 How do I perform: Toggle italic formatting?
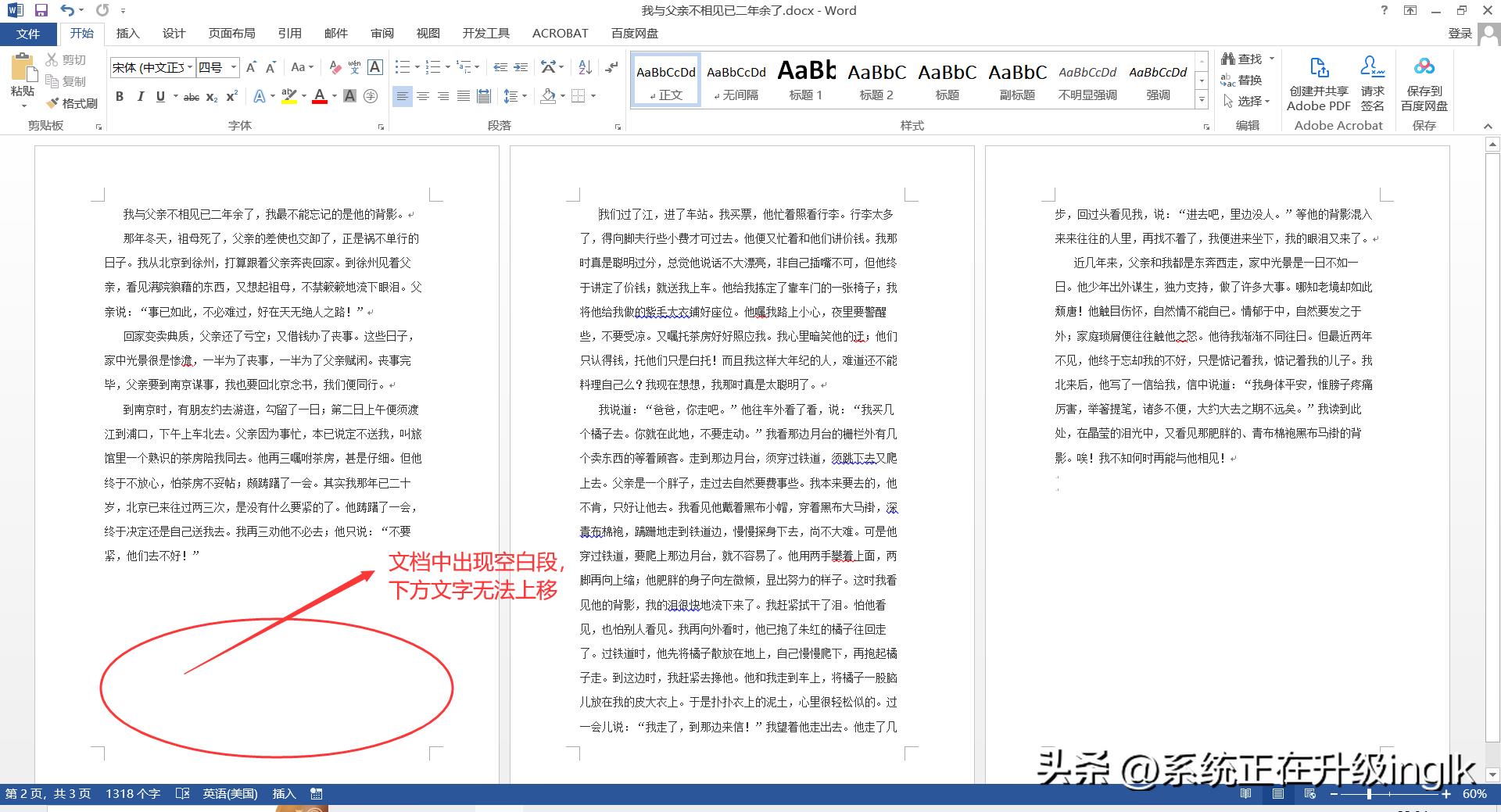click(140, 97)
